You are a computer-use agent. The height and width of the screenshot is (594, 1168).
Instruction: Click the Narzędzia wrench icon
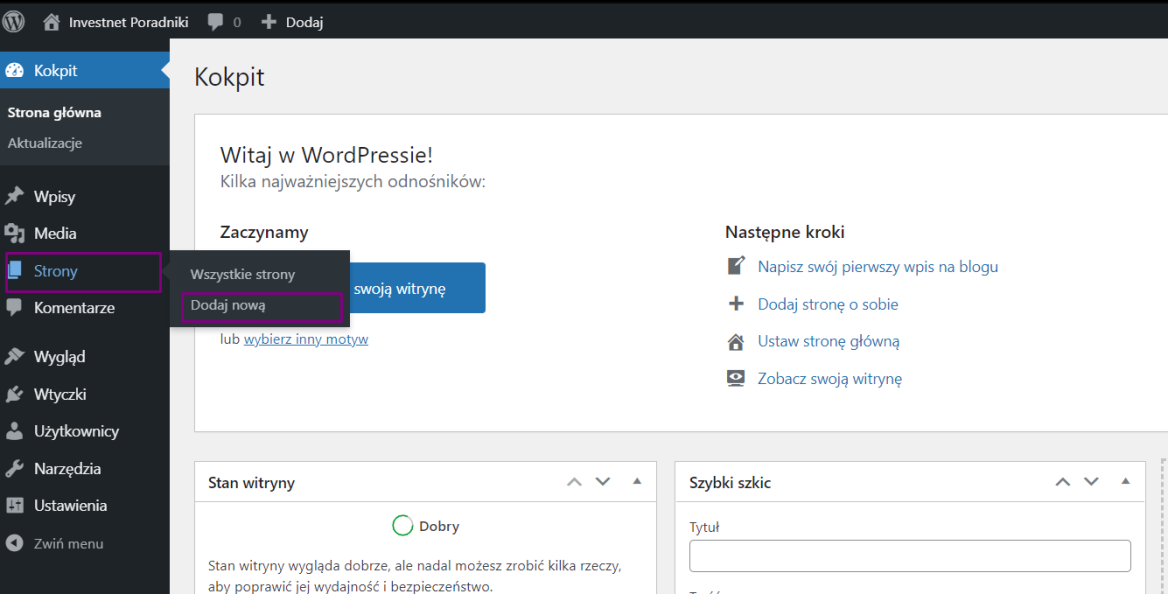click(x=14, y=469)
